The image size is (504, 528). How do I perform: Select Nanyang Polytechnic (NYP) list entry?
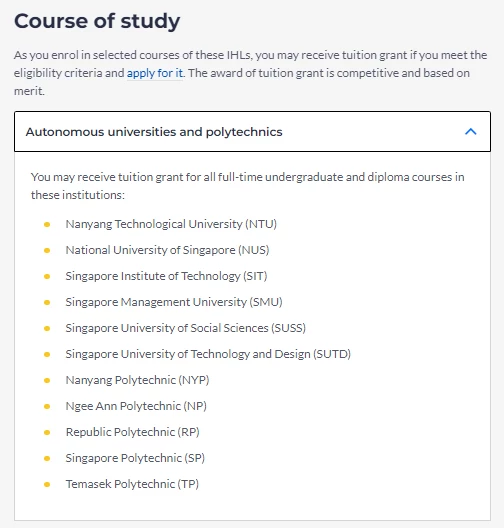(137, 380)
